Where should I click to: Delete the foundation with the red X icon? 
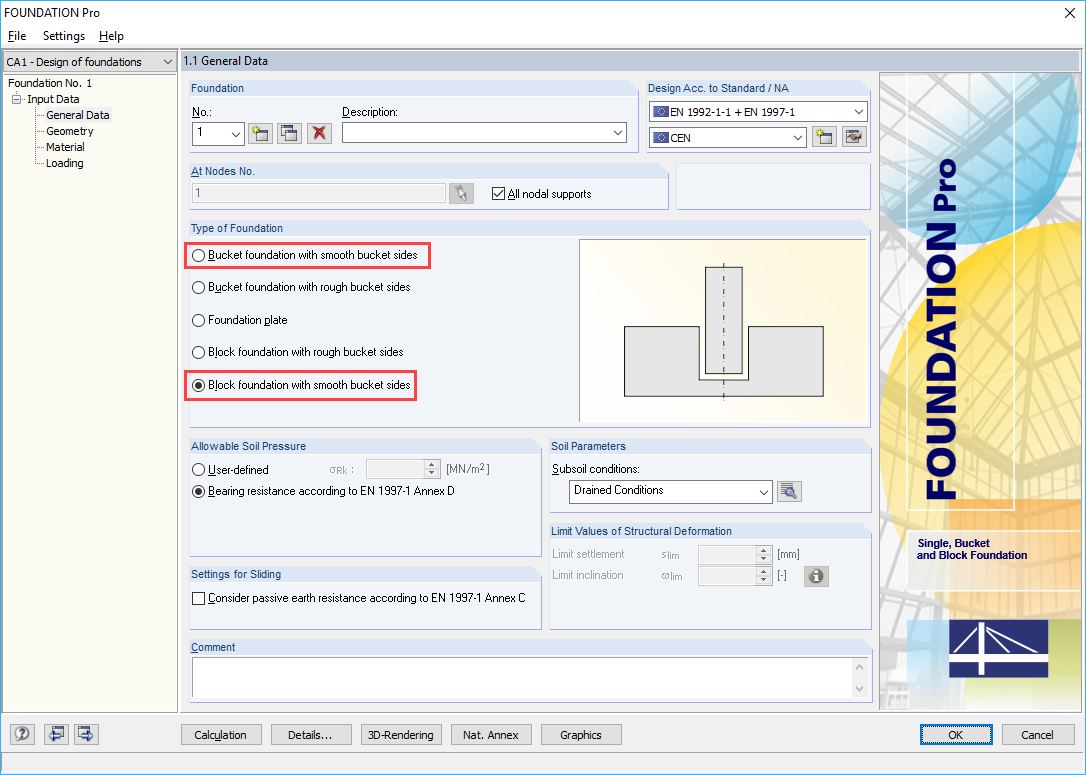(319, 133)
